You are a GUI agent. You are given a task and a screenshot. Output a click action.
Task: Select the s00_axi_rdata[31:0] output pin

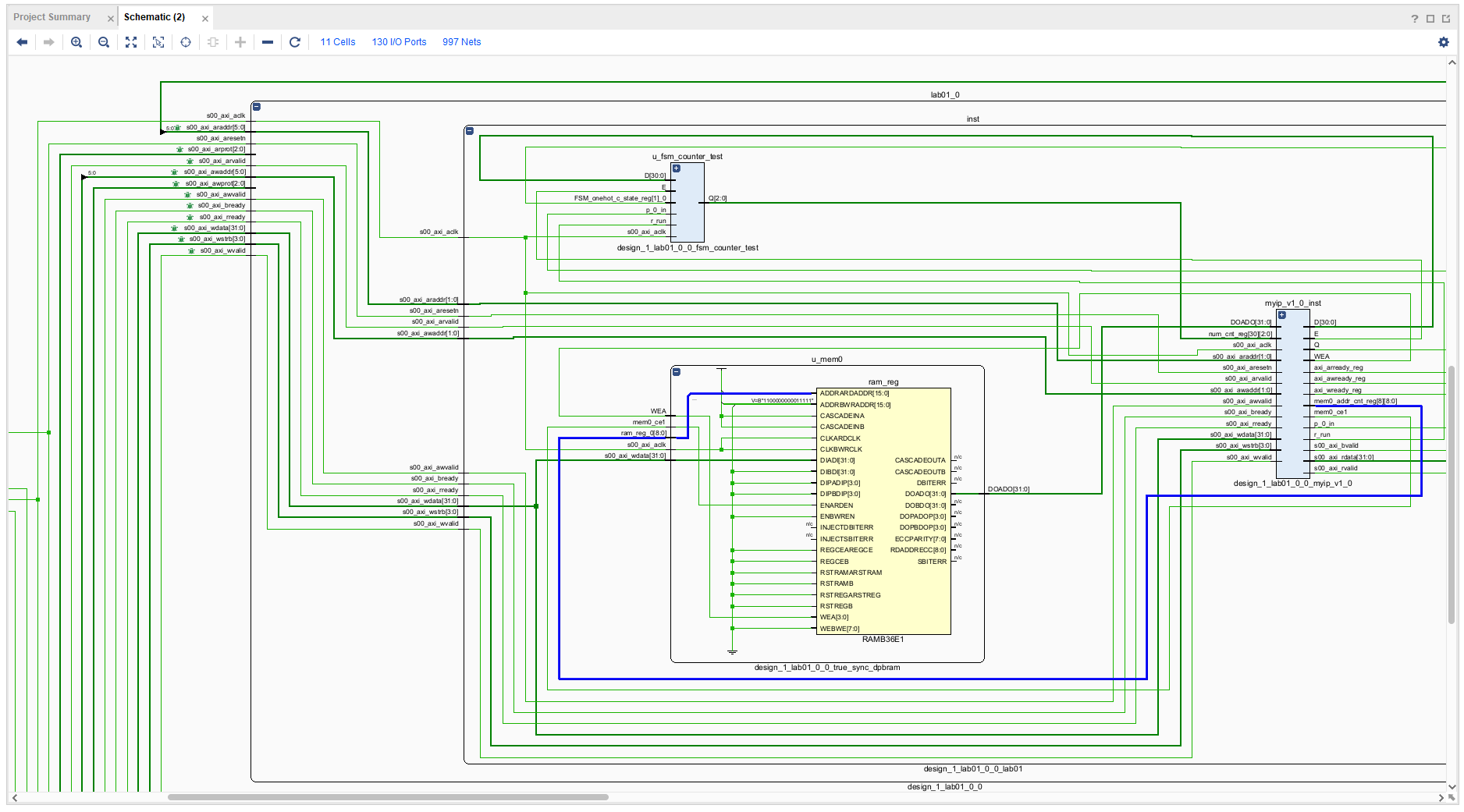[1344, 457]
